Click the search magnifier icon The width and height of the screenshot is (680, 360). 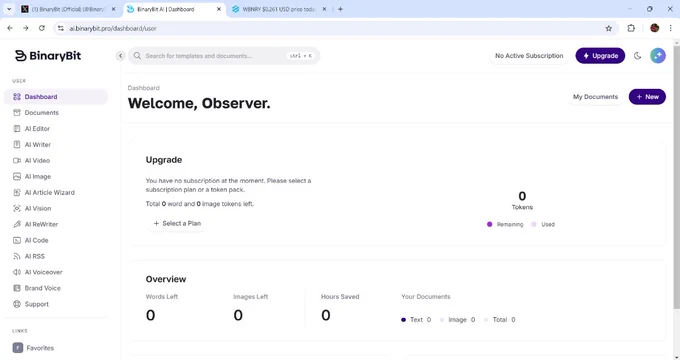pos(137,56)
